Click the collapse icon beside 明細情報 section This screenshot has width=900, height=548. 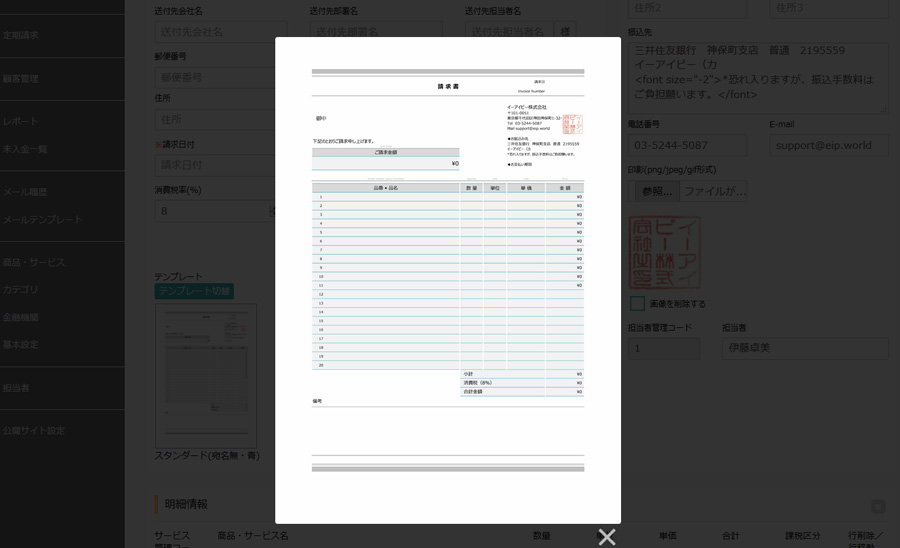point(877,507)
